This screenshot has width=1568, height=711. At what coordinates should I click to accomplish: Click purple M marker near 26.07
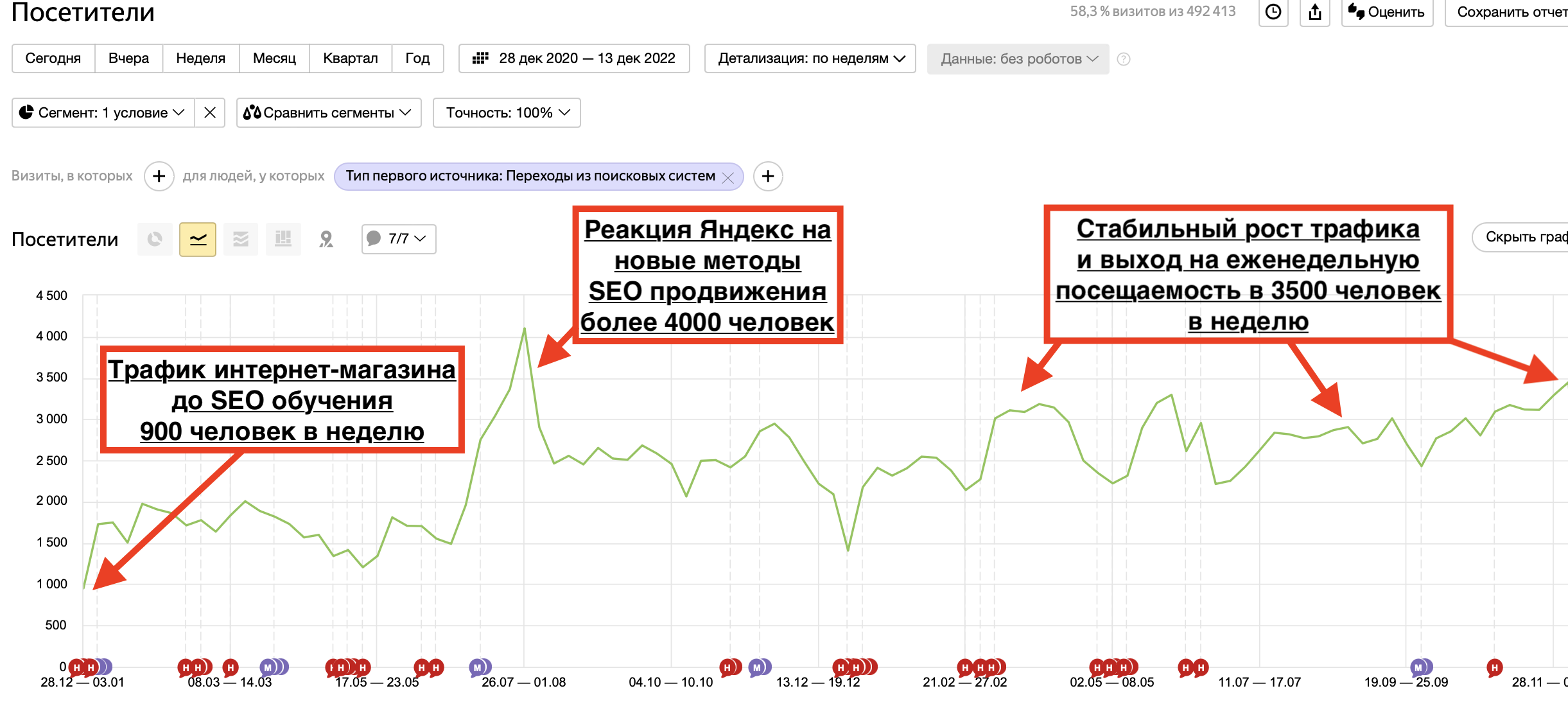point(478,667)
